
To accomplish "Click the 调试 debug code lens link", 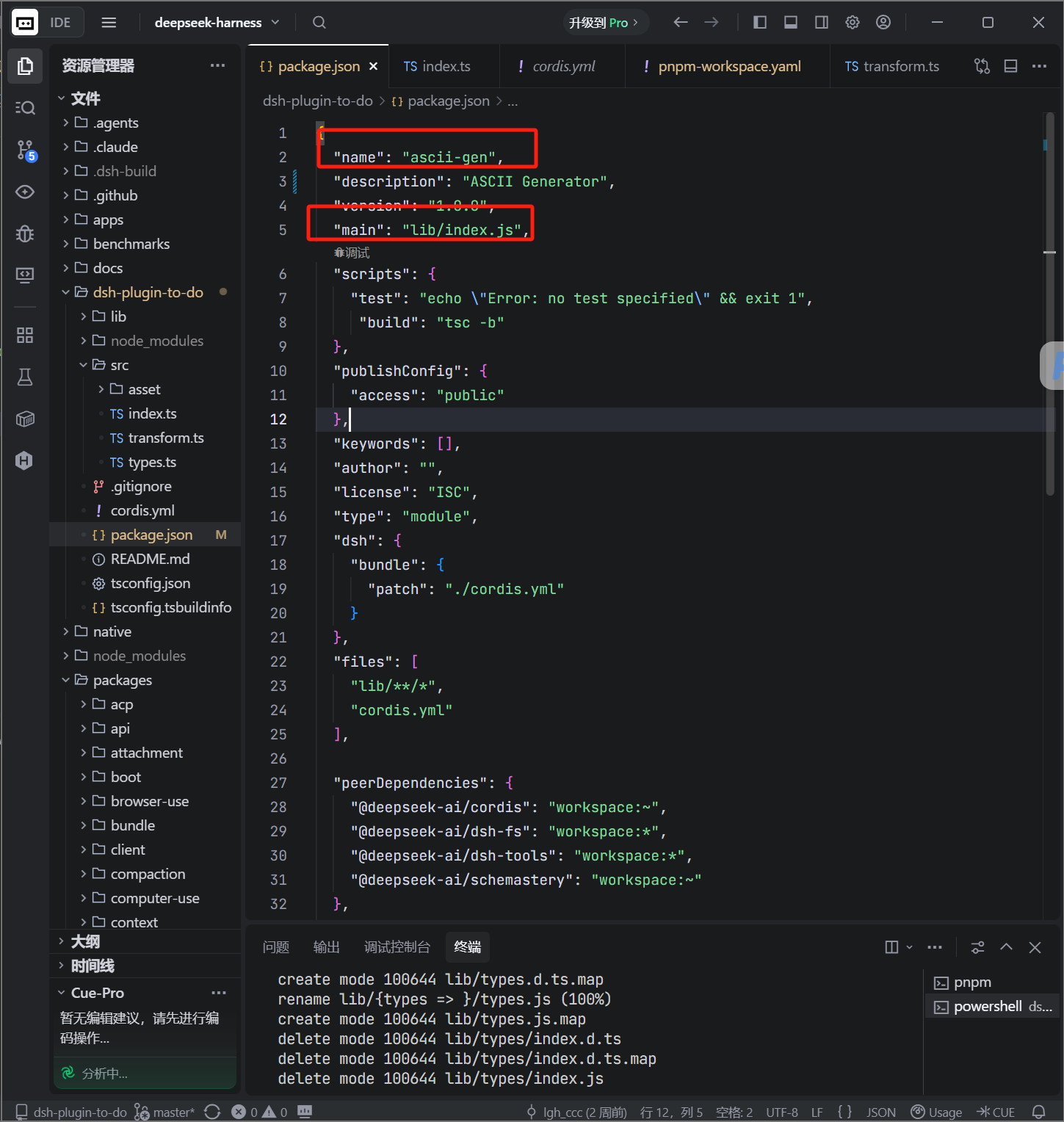I will click(352, 253).
